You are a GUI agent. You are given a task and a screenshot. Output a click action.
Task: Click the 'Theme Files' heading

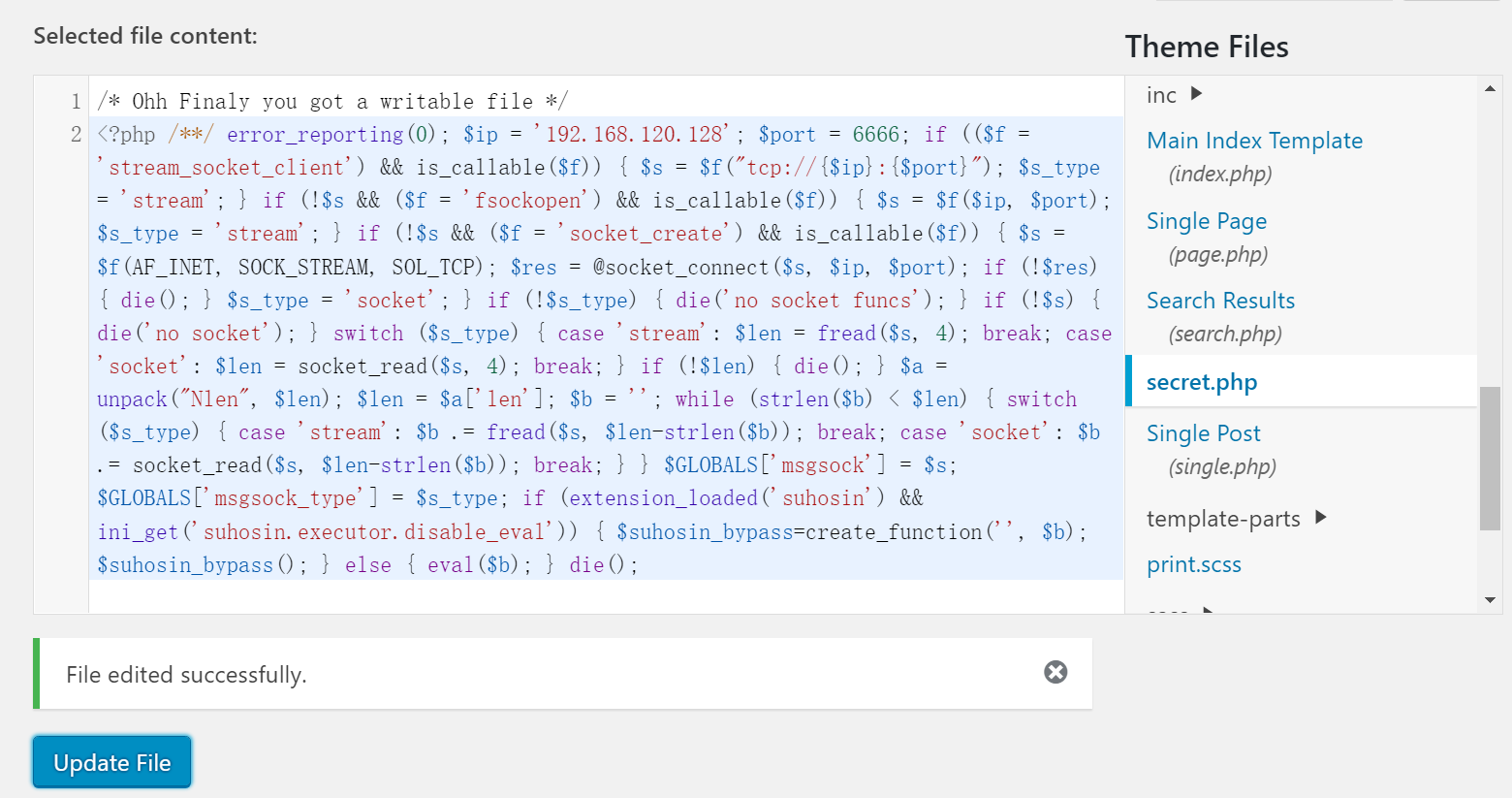click(x=1207, y=47)
